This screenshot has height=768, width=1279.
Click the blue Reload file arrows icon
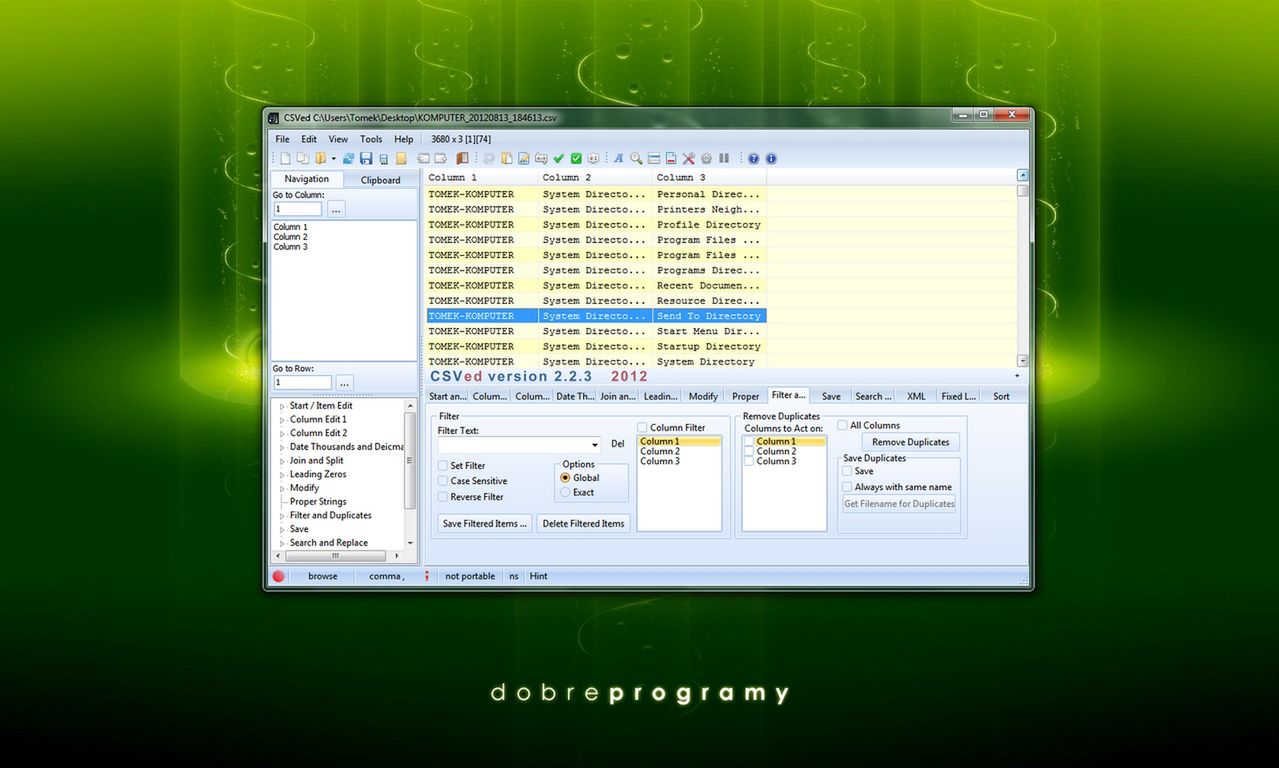pos(348,158)
